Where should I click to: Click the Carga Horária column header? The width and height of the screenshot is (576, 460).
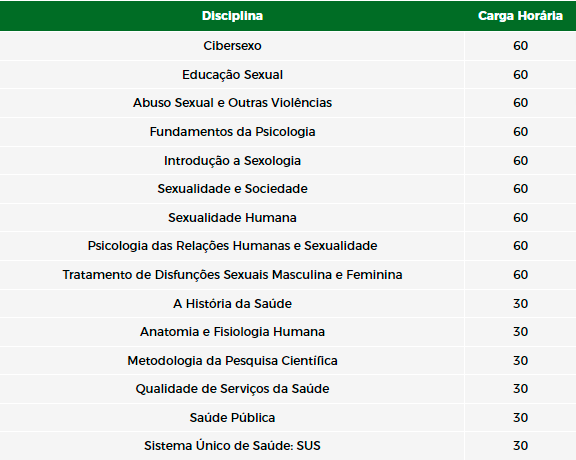[520, 16]
